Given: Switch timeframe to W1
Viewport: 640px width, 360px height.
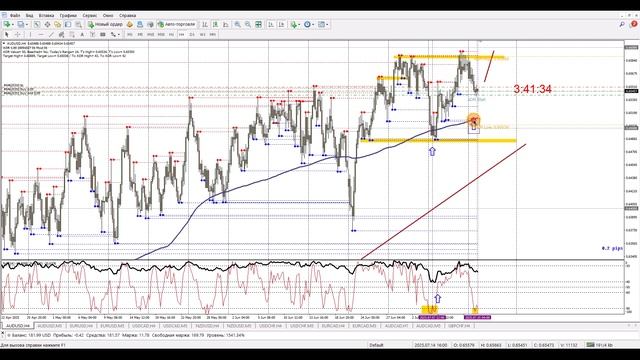Looking at the screenshot, I should 202,35.
